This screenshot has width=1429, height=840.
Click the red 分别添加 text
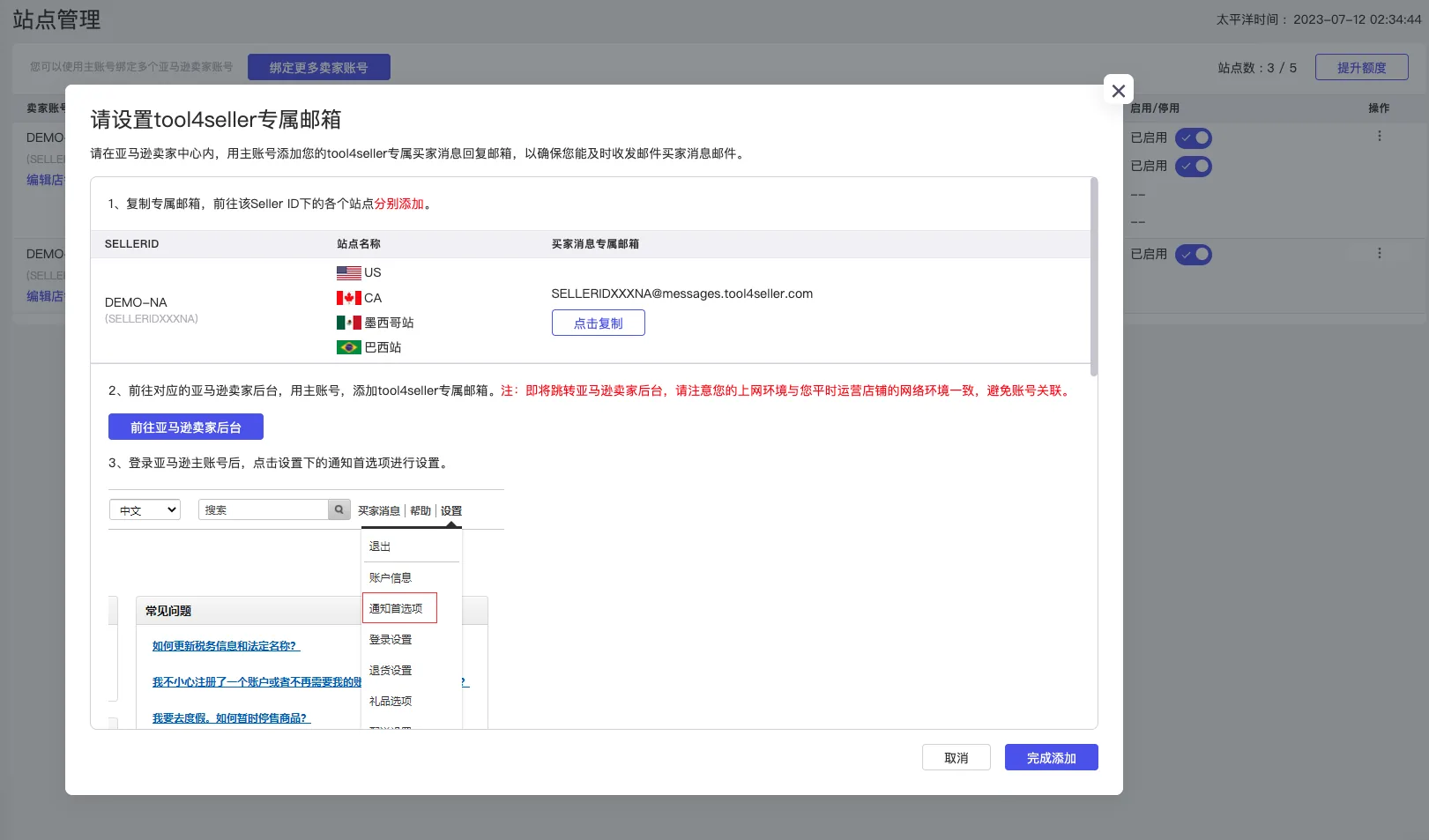coord(399,204)
